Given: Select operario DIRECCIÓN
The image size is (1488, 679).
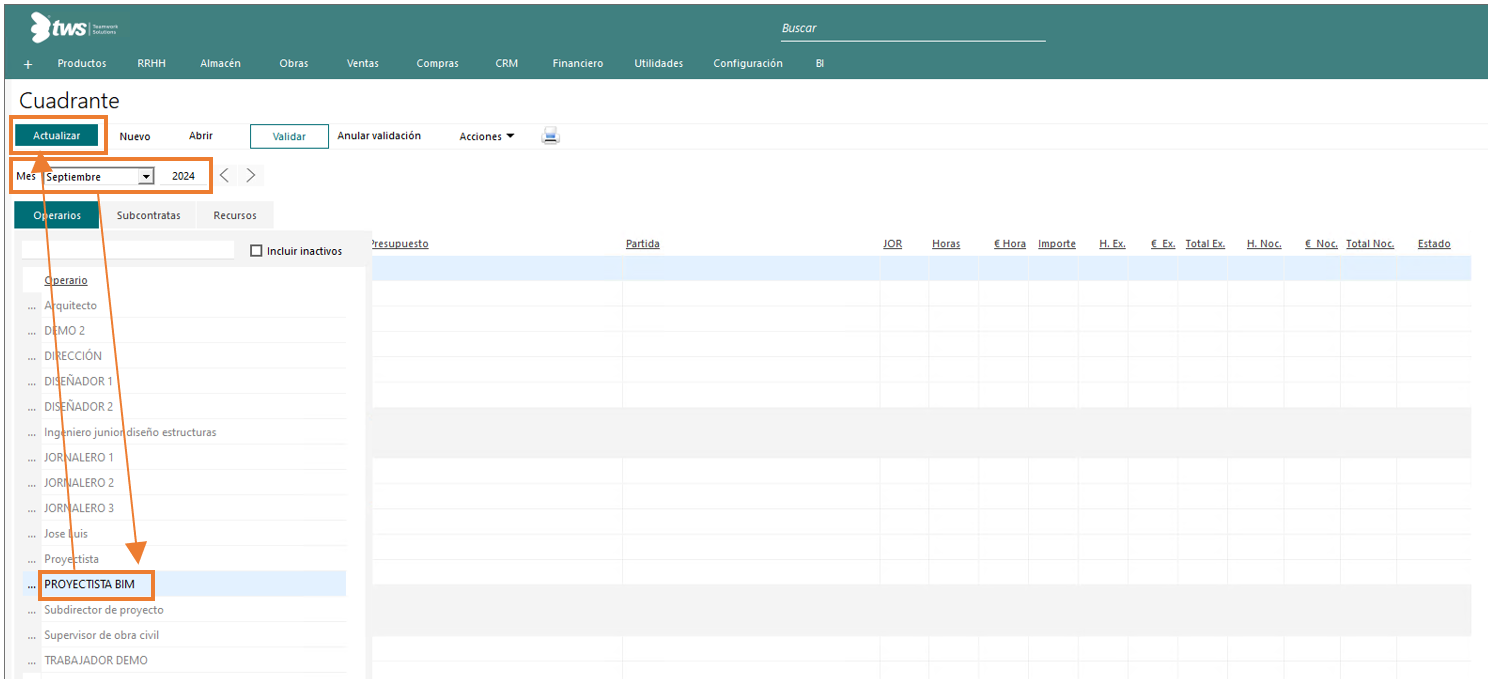Looking at the screenshot, I should pyautogui.click(x=73, y=357).
